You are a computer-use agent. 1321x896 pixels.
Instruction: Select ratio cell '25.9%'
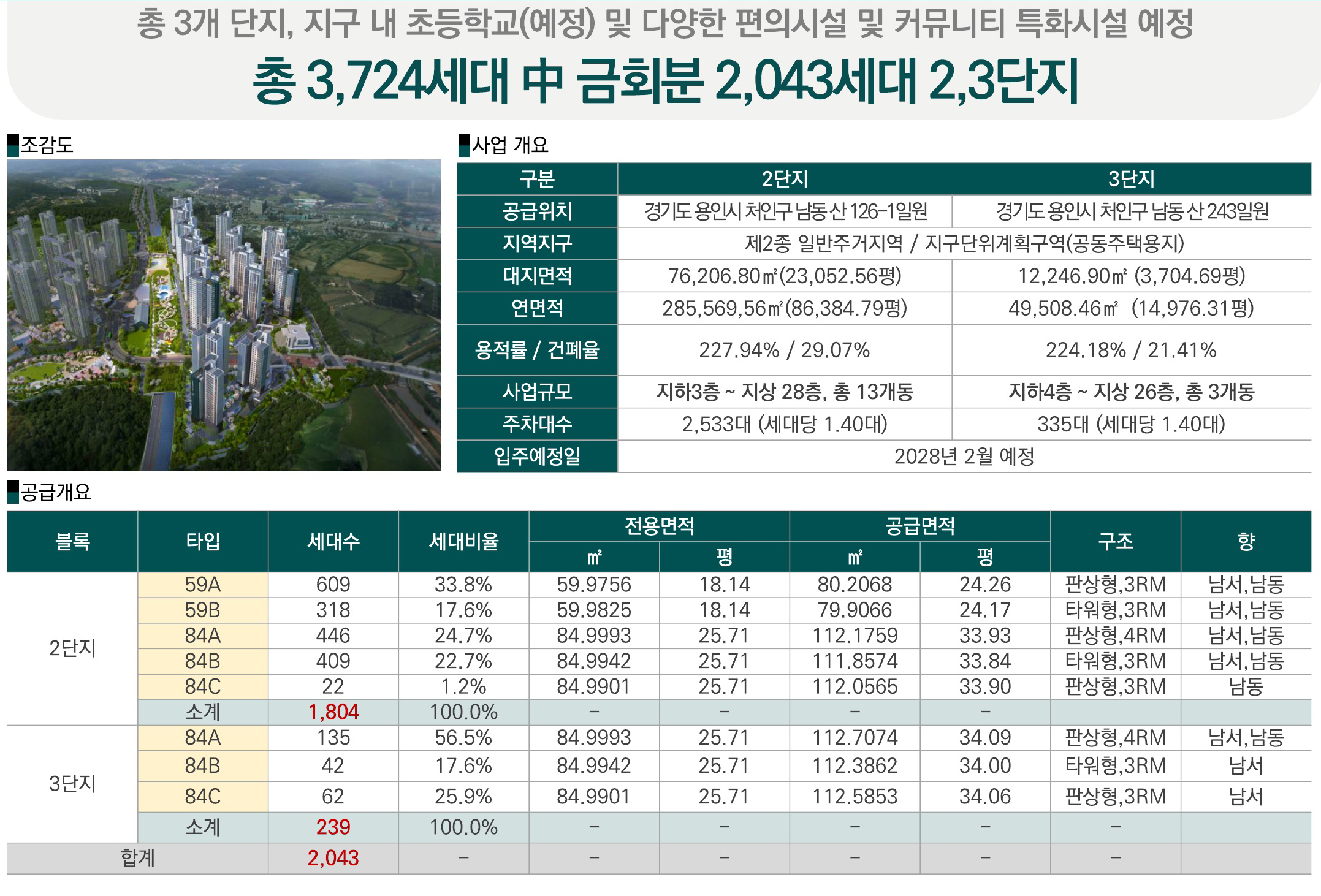(x=463, y=797)
